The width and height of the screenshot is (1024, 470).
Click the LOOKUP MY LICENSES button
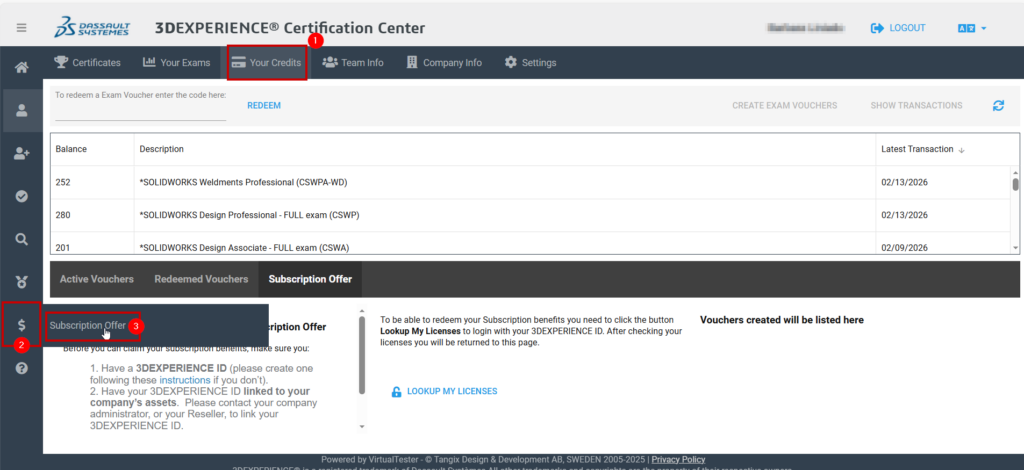(444, 391)
